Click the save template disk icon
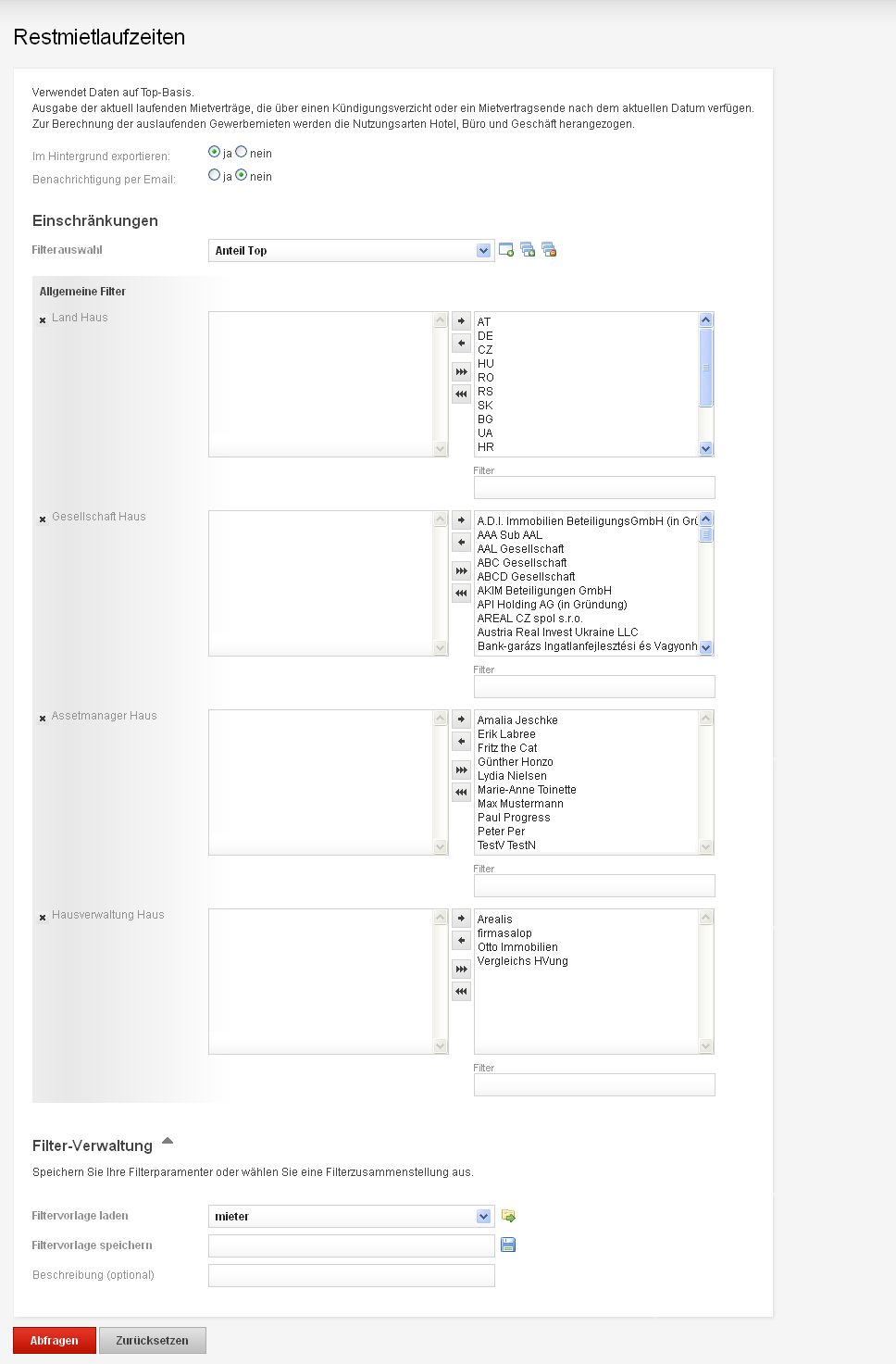The width and height of the screenshot is (896, 1364). [x=508, y=1245]
